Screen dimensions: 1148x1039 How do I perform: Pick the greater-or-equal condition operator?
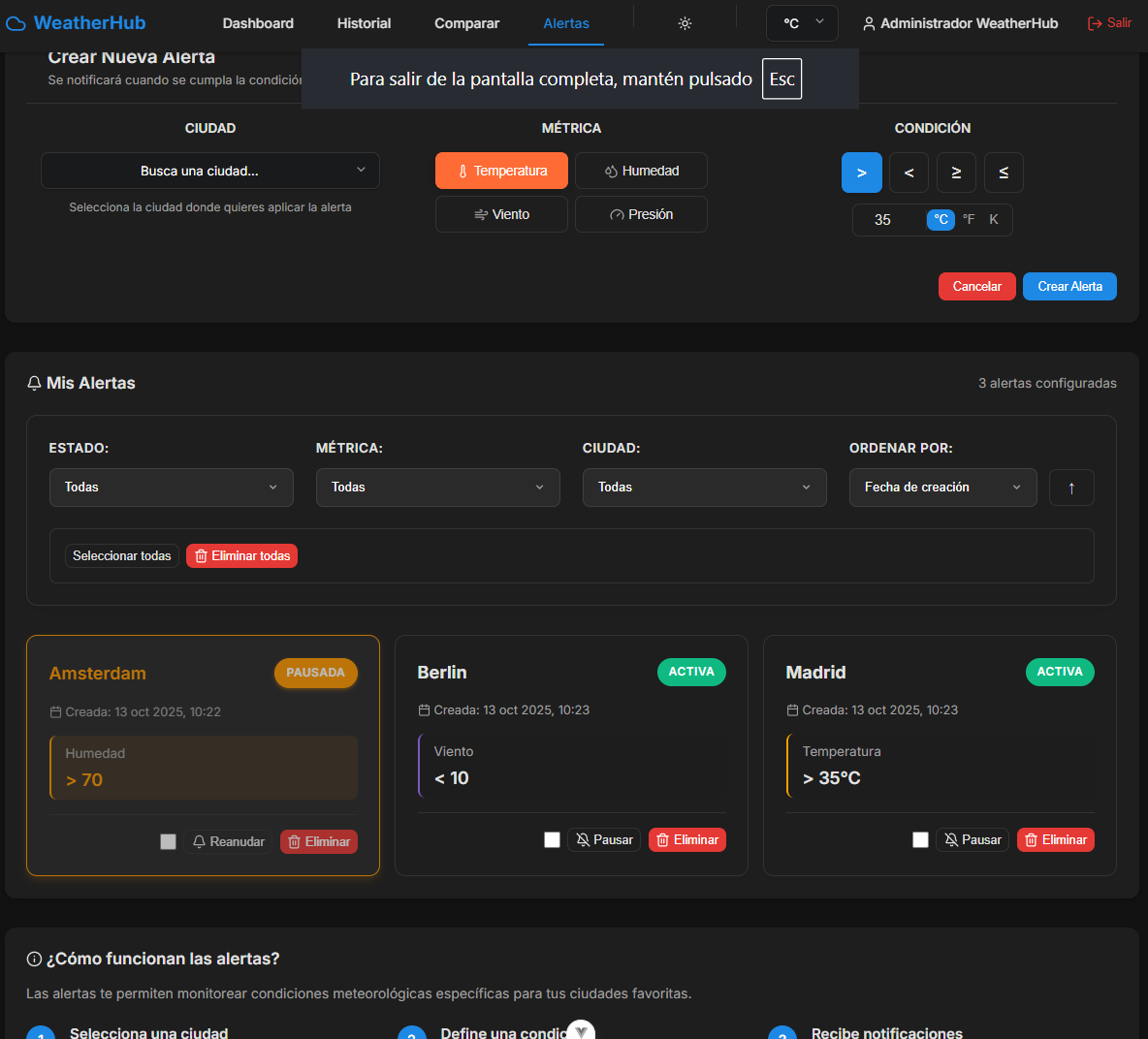coord(956,173)
